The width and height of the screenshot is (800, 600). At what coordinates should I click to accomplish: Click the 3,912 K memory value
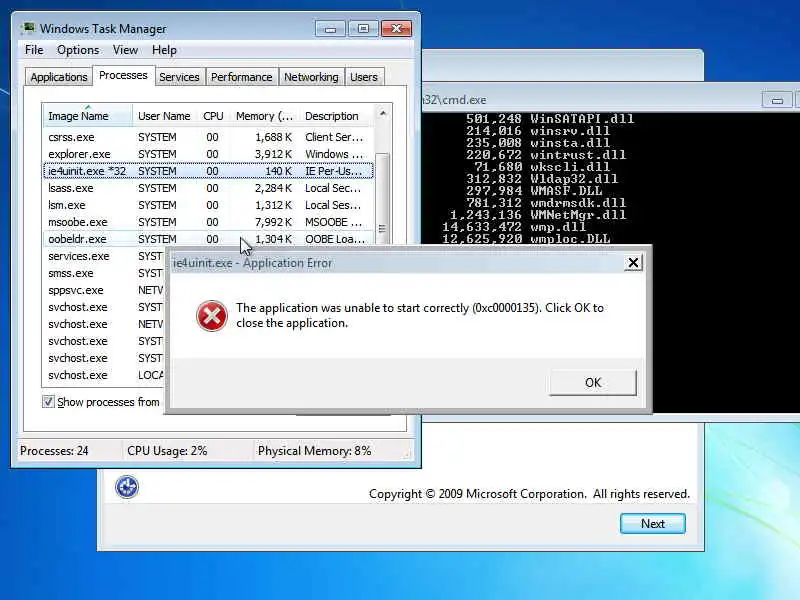(x=273, y=154)
